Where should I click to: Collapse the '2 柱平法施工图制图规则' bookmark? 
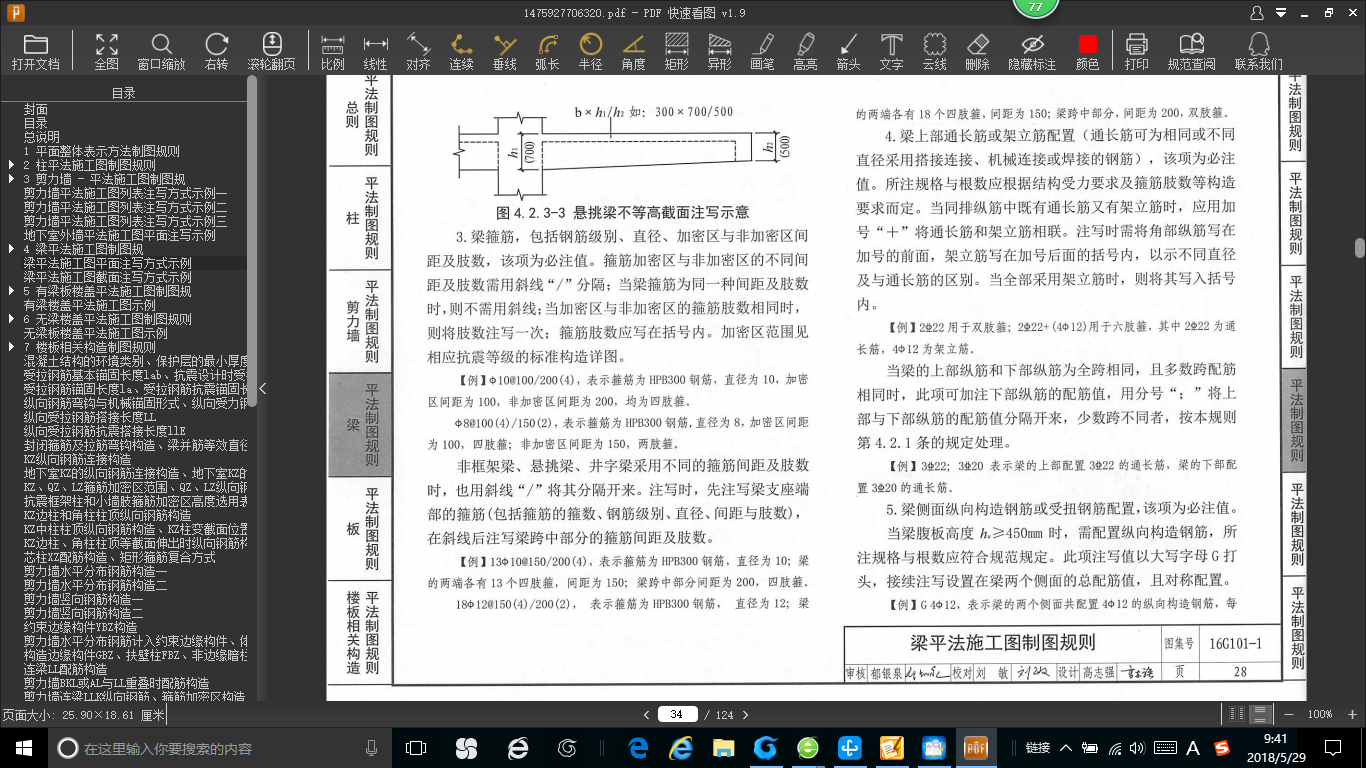[11, 165]
